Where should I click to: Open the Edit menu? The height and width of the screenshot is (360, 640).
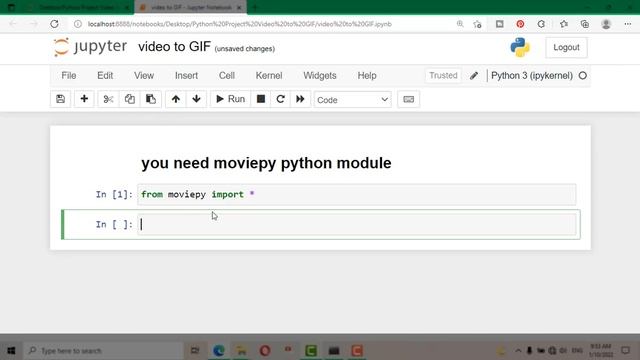click(105, 76)
